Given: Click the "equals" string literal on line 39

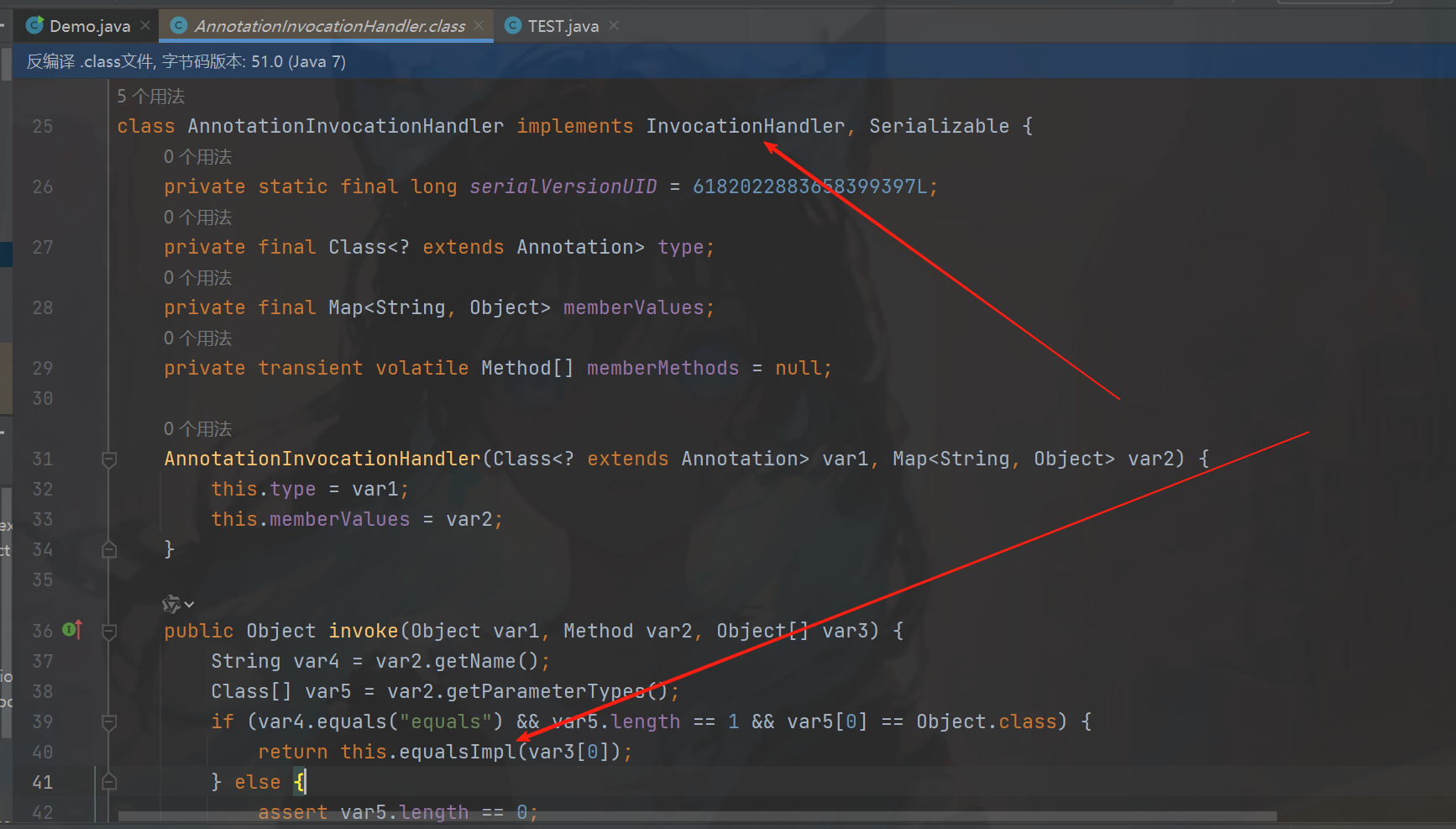Looking at the screenshot, I should pos(446,721).
